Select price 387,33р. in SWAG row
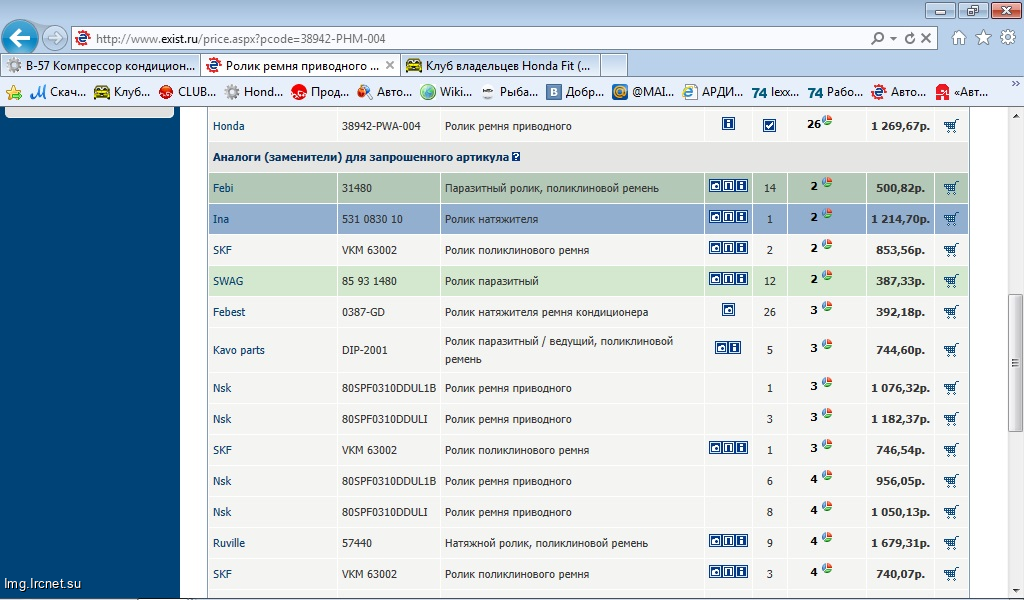This screenshot has height=600, width=1024. 900,281
